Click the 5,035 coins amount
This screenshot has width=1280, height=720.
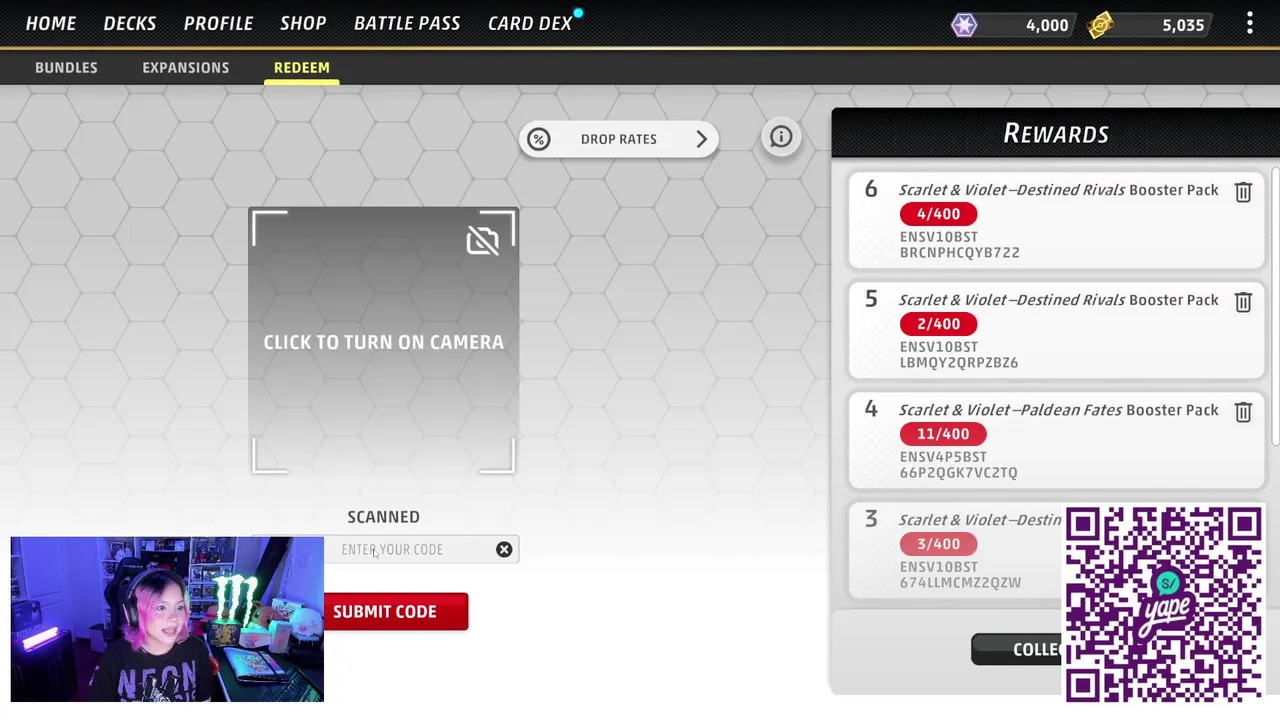[x=1183, y=25]
